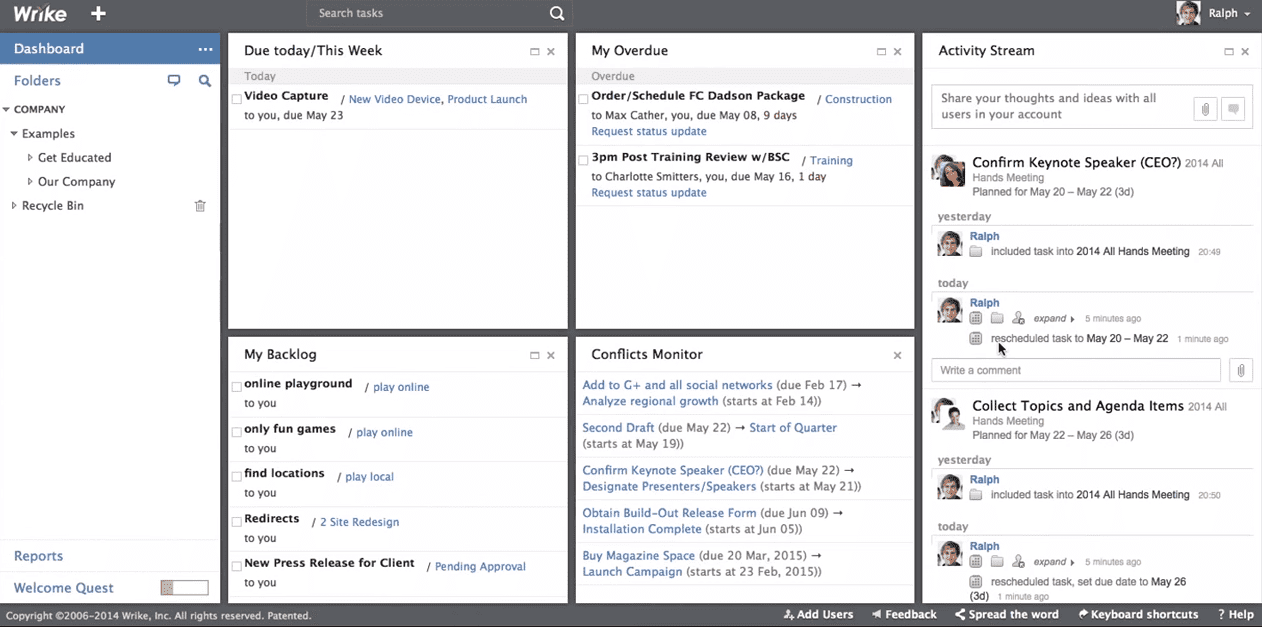The height and width of the screenshot is (627, 1262).
Task: Check the Video Capture task checkbox
Action: (237, 99)
